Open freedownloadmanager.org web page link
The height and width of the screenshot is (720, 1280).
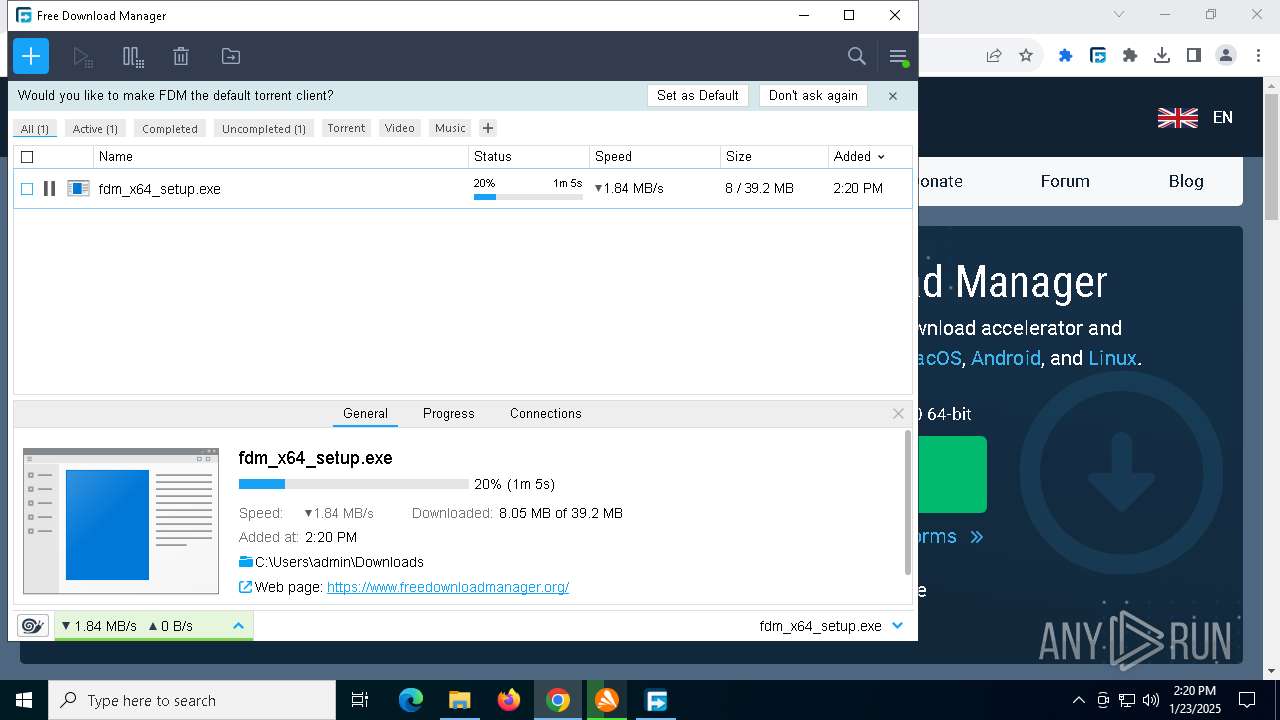click(448, 587)
